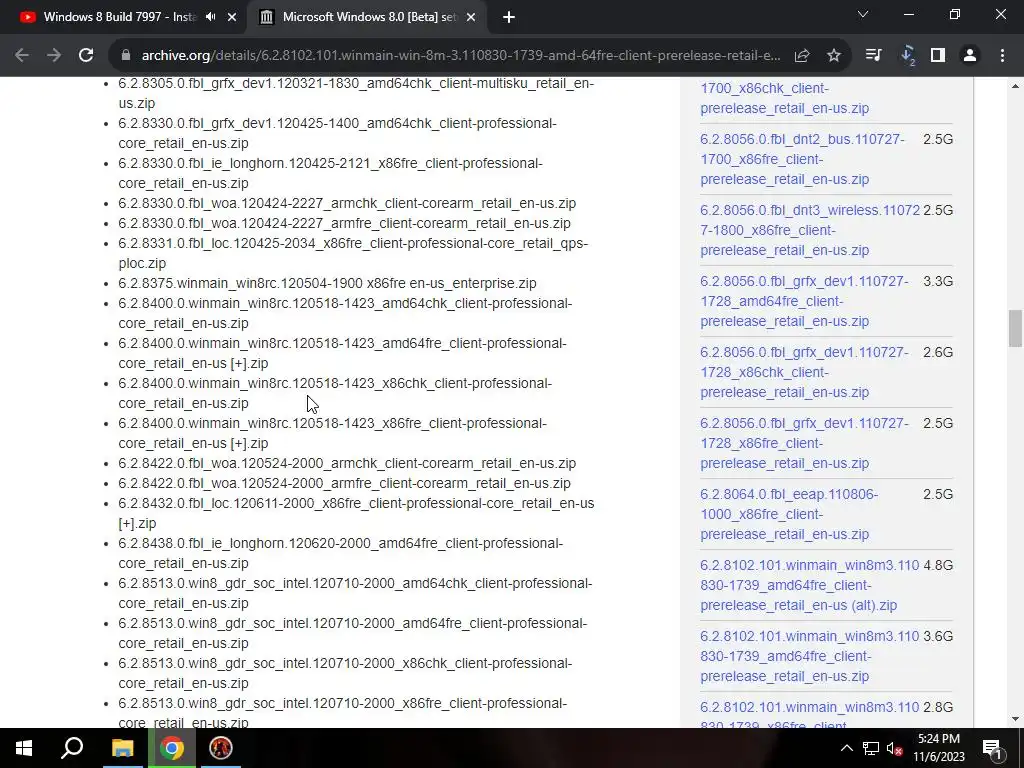Open the tab search dropdown chevron
1024x768 pixels.
pos(863,14)
